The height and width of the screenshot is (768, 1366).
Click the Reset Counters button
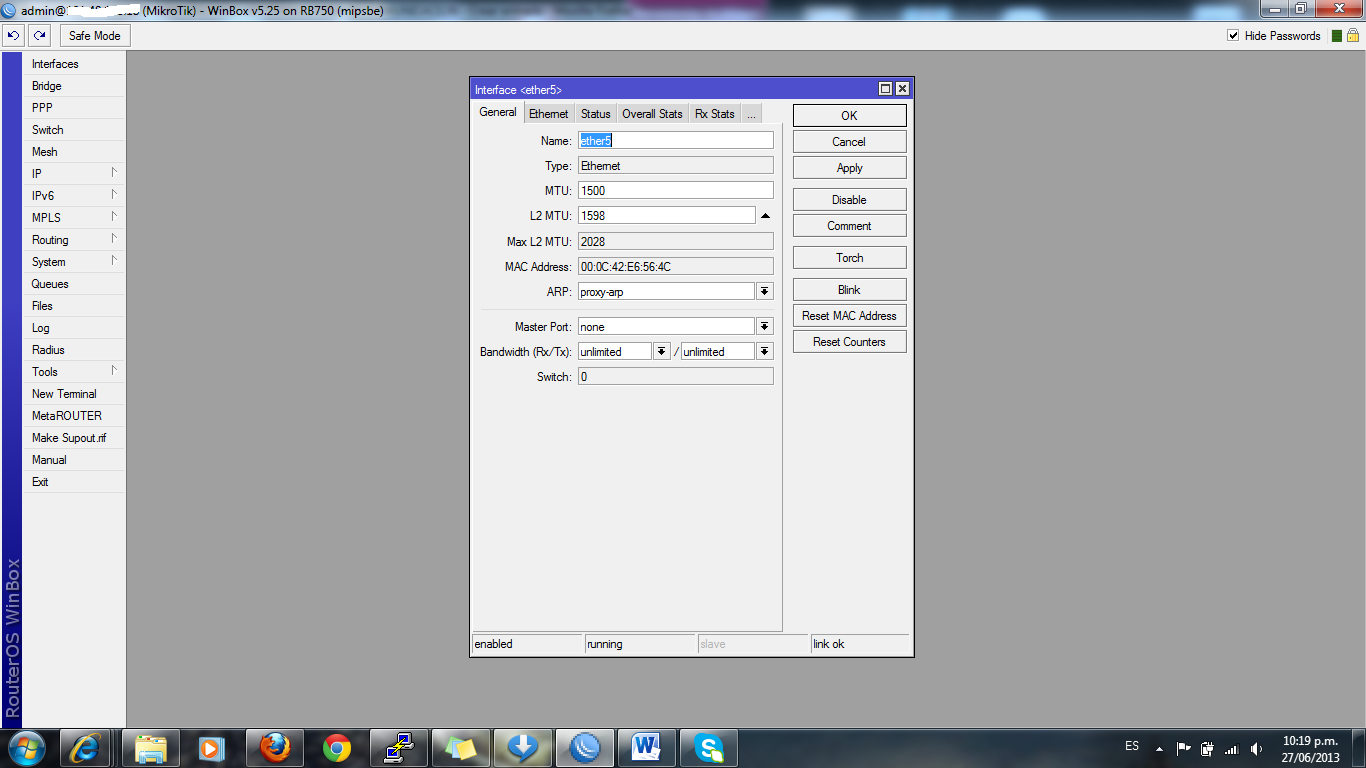850,342
